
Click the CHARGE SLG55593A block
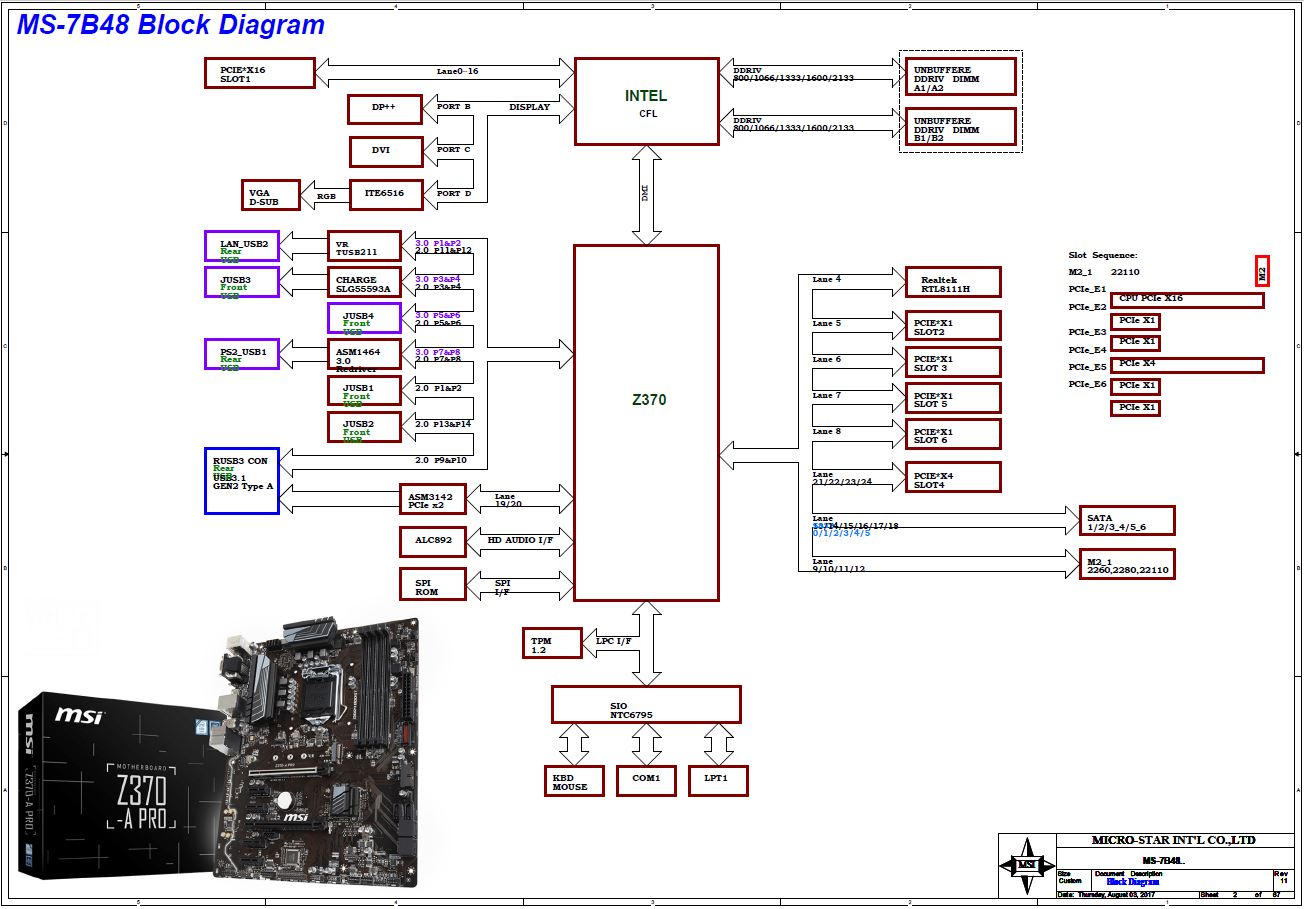pyautogui.click(x=364, y=283)
